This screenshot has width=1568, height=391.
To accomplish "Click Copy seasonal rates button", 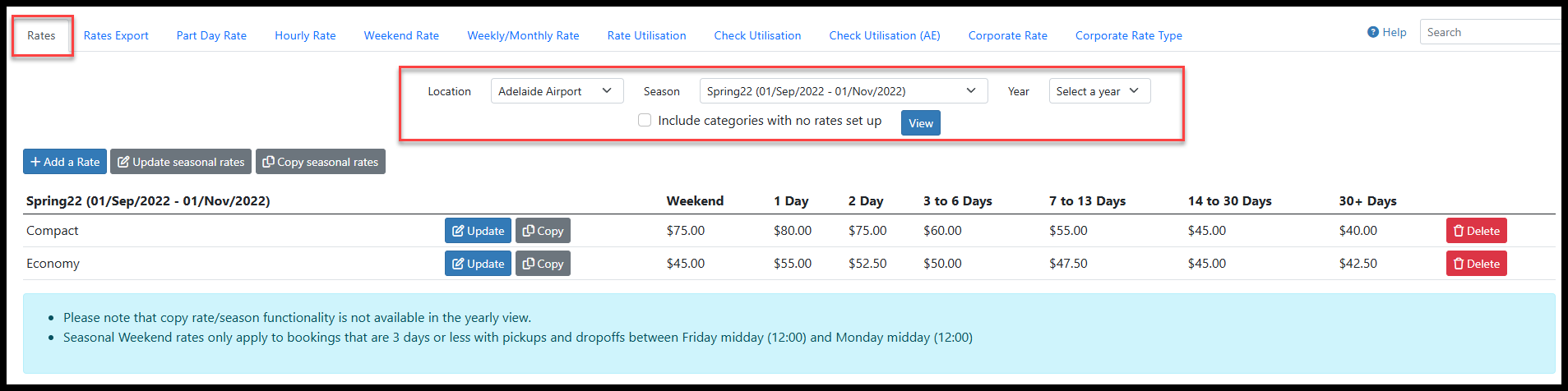I will (x=321, y=162).
